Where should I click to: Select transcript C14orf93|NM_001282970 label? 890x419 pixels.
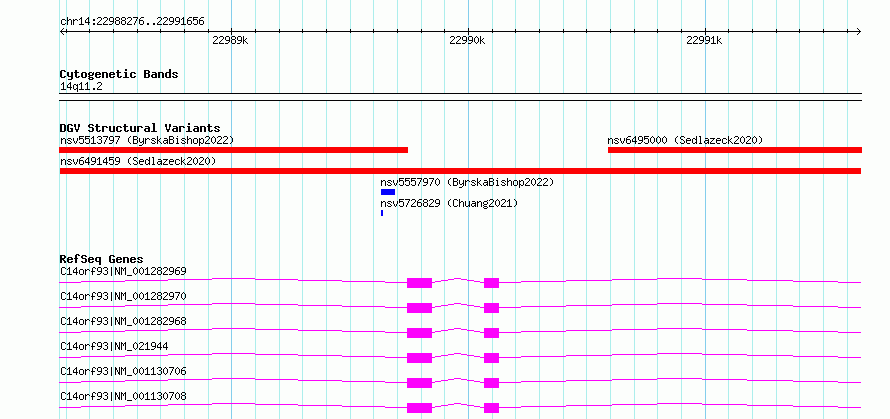coord(123,296)
